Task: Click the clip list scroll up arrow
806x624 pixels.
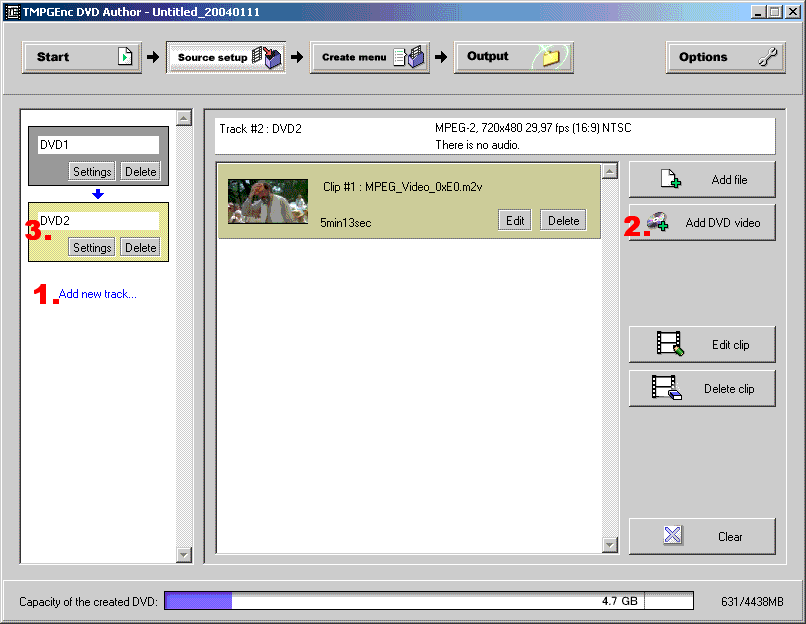Action: (x=610, y=171)
